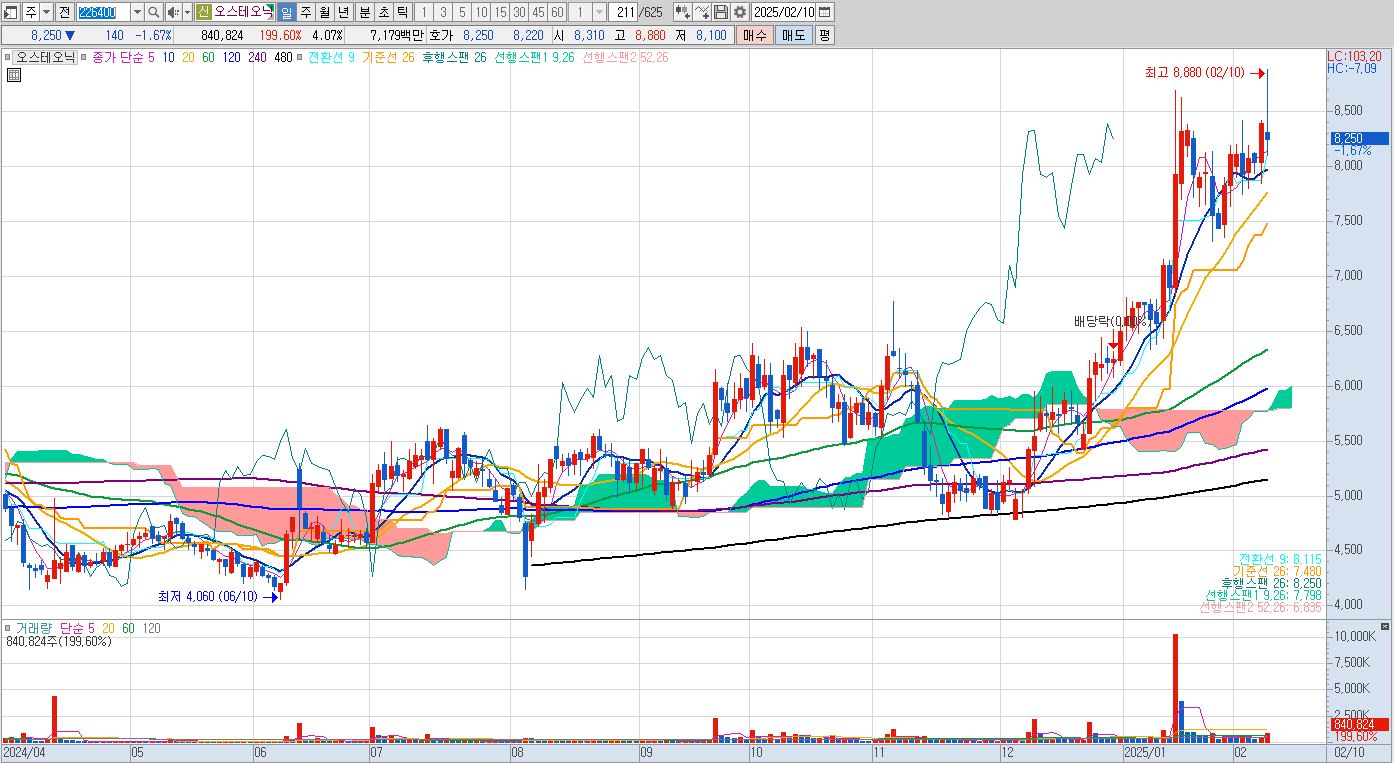Click the magnifier stock search icon
The width and height of the screenshot is (1394, 763).
(x=154, y=12)
